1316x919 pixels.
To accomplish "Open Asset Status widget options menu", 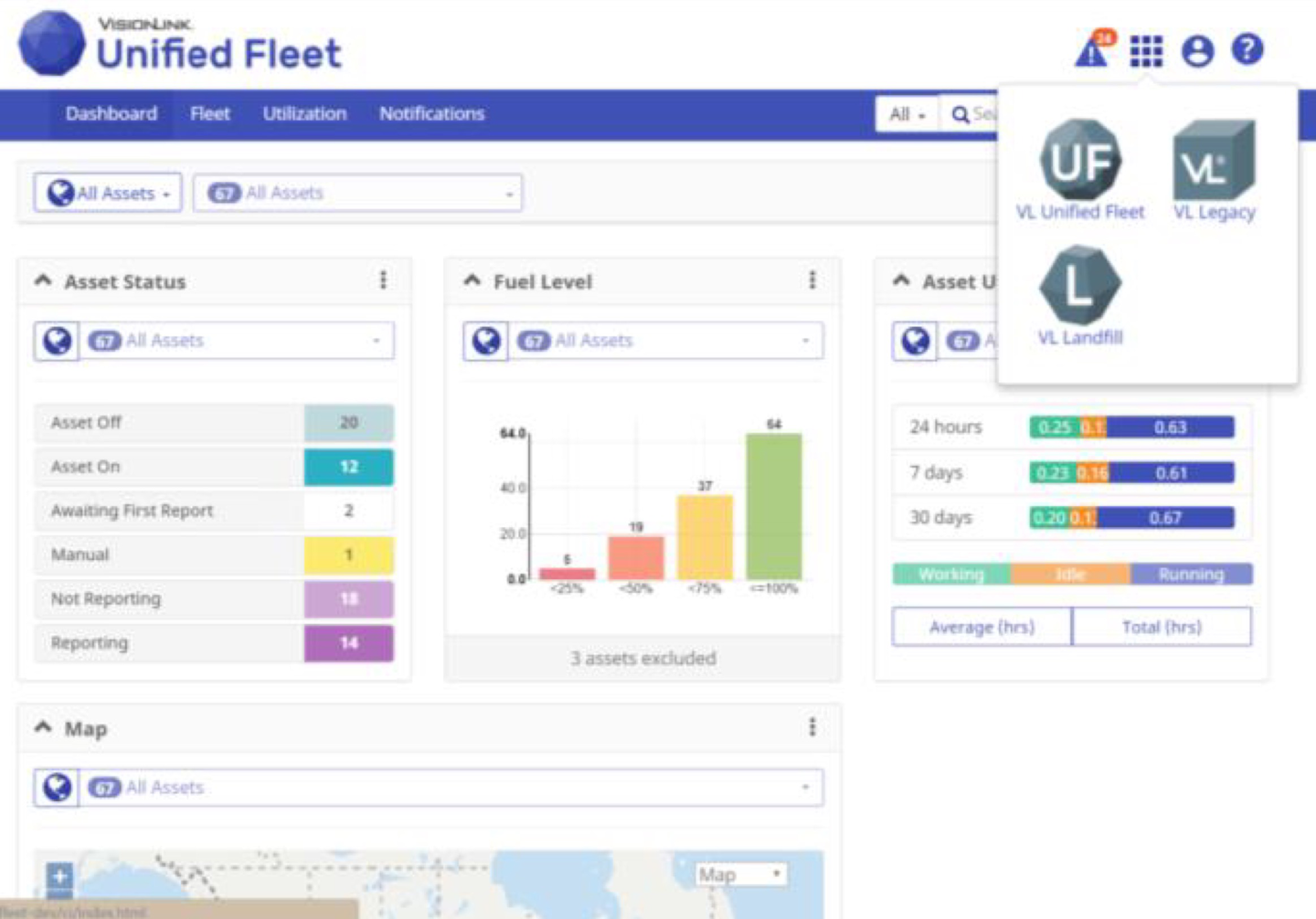I will [x=383, y=280].
